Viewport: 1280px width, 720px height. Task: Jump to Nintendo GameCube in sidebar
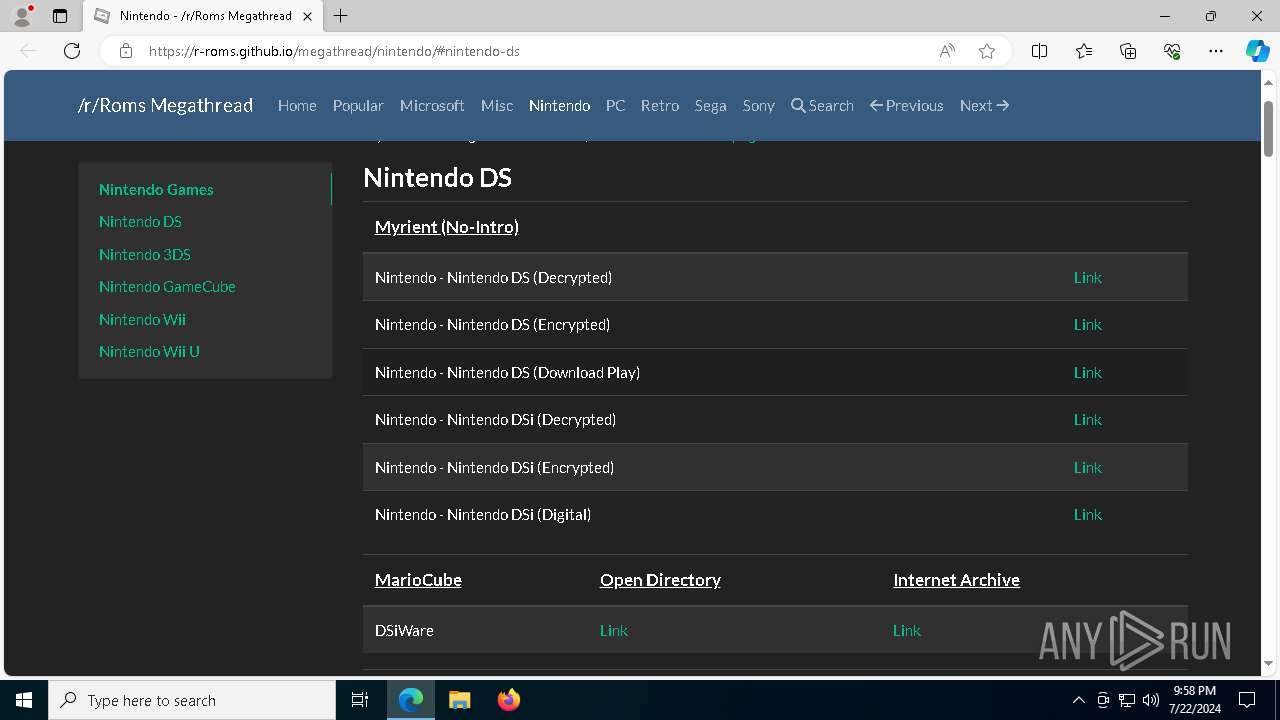[167, 286]
